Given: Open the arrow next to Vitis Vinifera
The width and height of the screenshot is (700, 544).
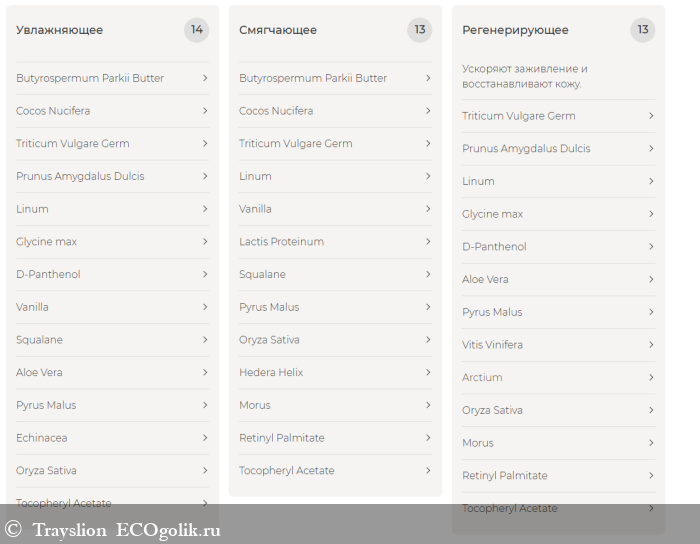Looking at the screenshot, I should [x=651, y=345].
